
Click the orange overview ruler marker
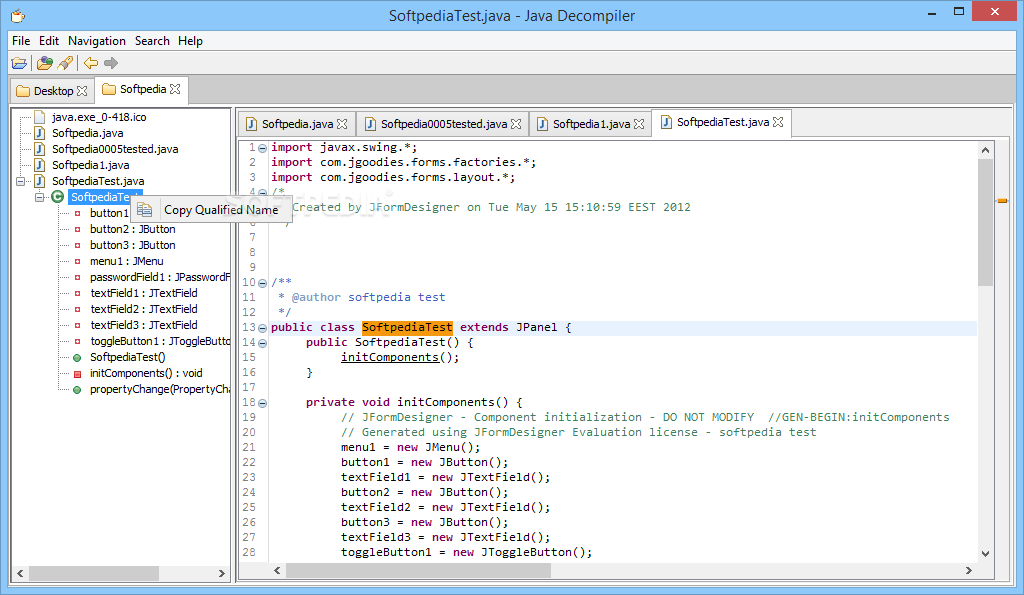pos(1002,200)
